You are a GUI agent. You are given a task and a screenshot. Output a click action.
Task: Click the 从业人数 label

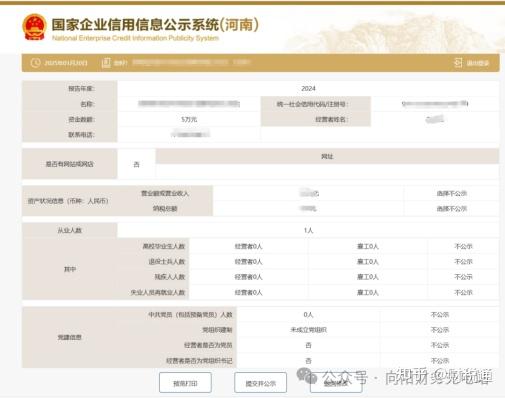click(x=70, y=230)
